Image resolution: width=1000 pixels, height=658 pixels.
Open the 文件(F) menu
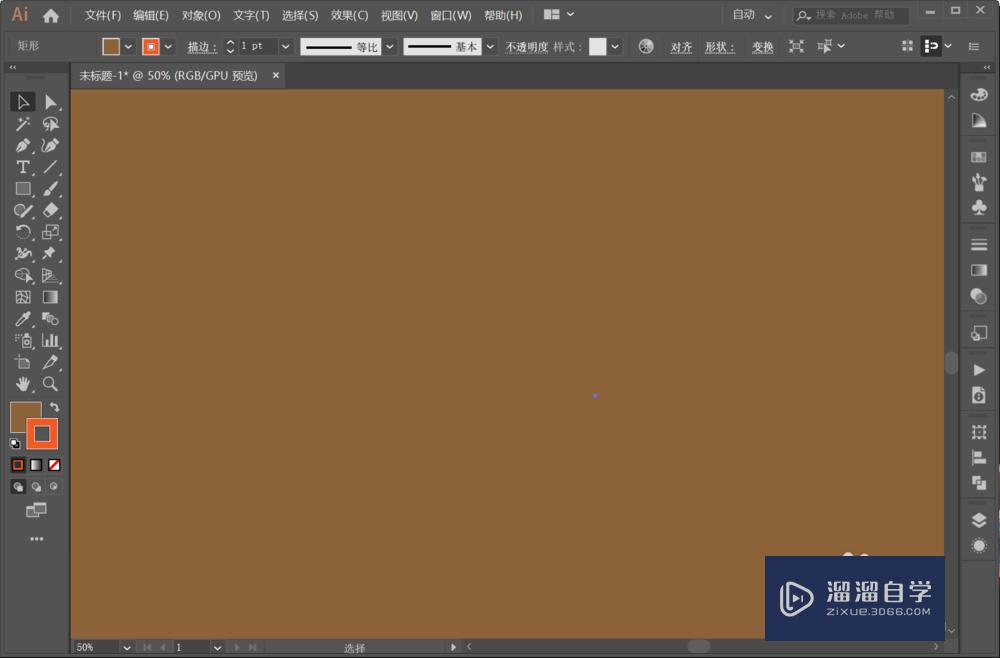103,15
